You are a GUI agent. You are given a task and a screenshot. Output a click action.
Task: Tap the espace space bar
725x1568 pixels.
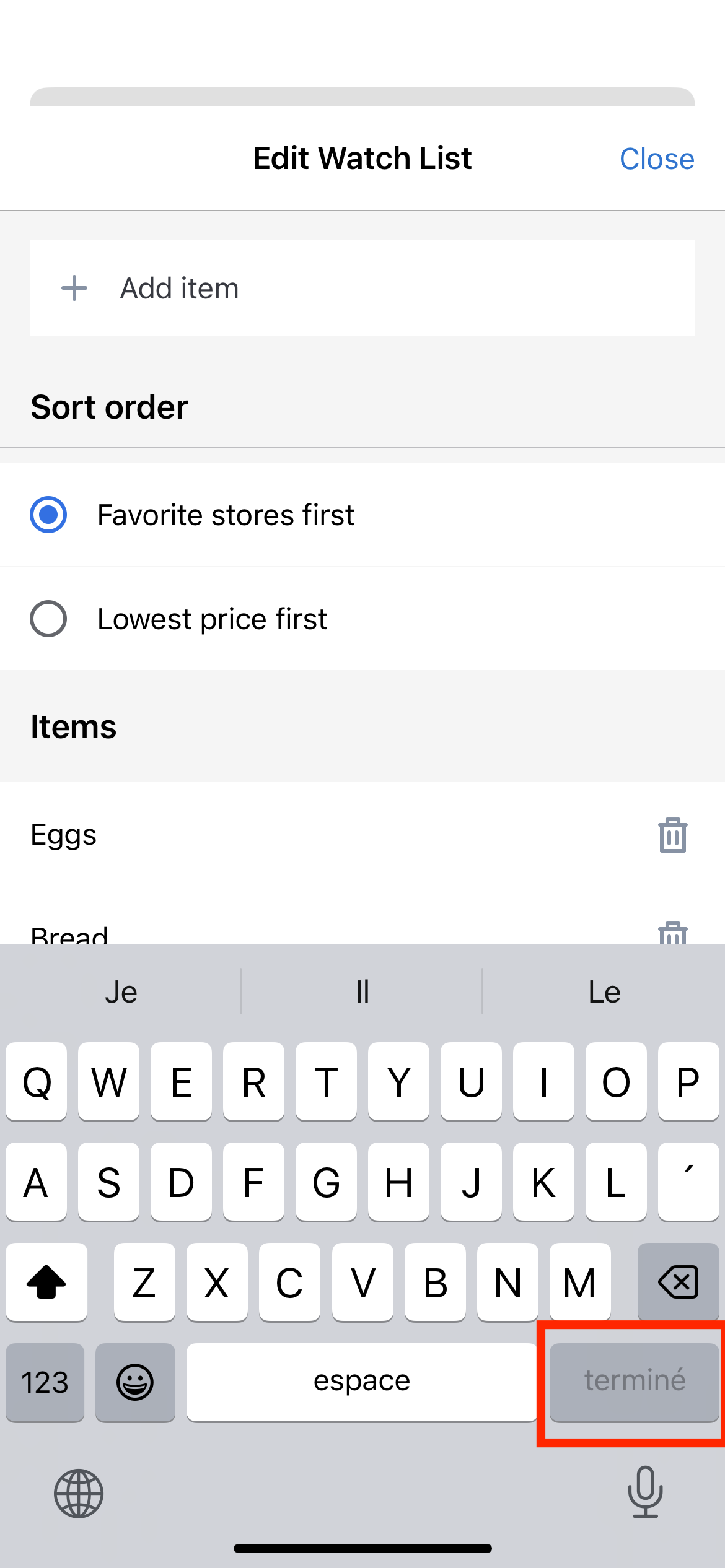coord(362,1382)
